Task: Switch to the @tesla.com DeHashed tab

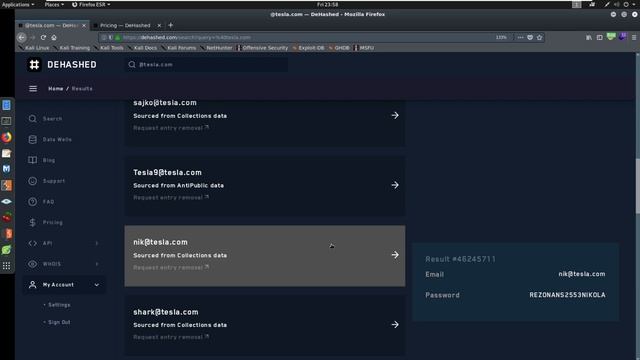Action: tap(51, 25)
